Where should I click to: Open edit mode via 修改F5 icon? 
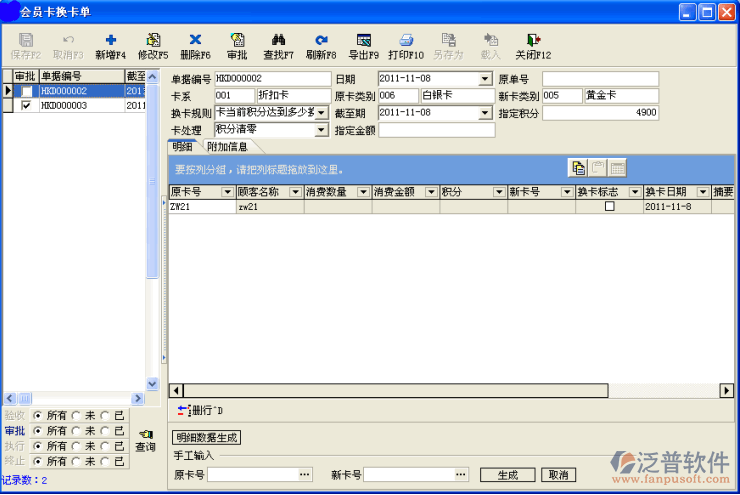(x=153, y=40)
